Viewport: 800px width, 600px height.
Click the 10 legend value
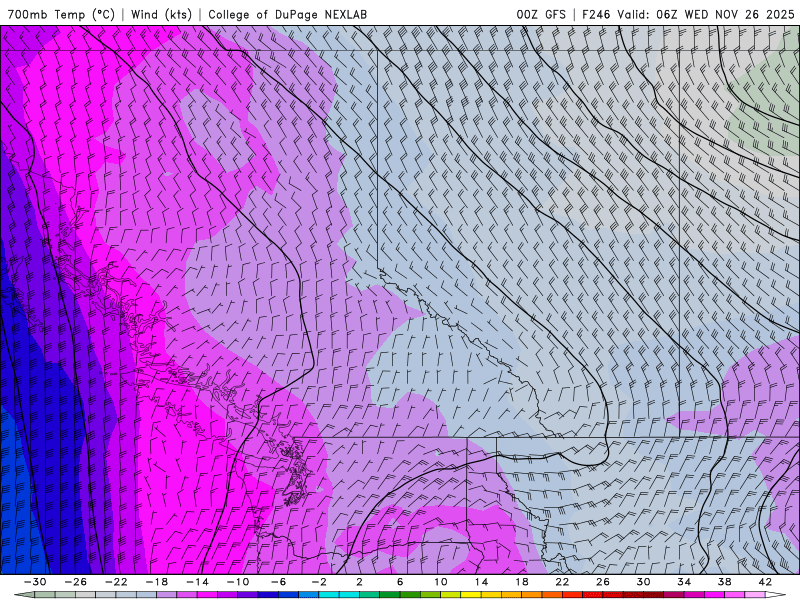(x=440, y=582)
